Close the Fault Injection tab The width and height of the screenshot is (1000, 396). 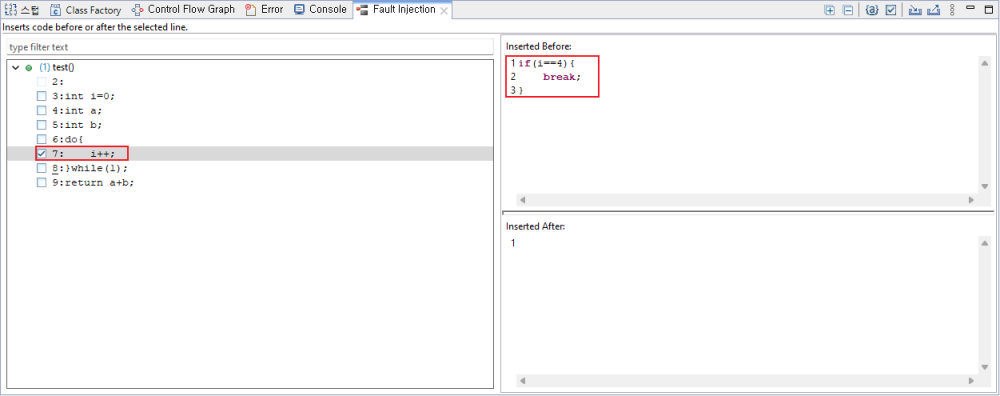(x=444, y=11)
